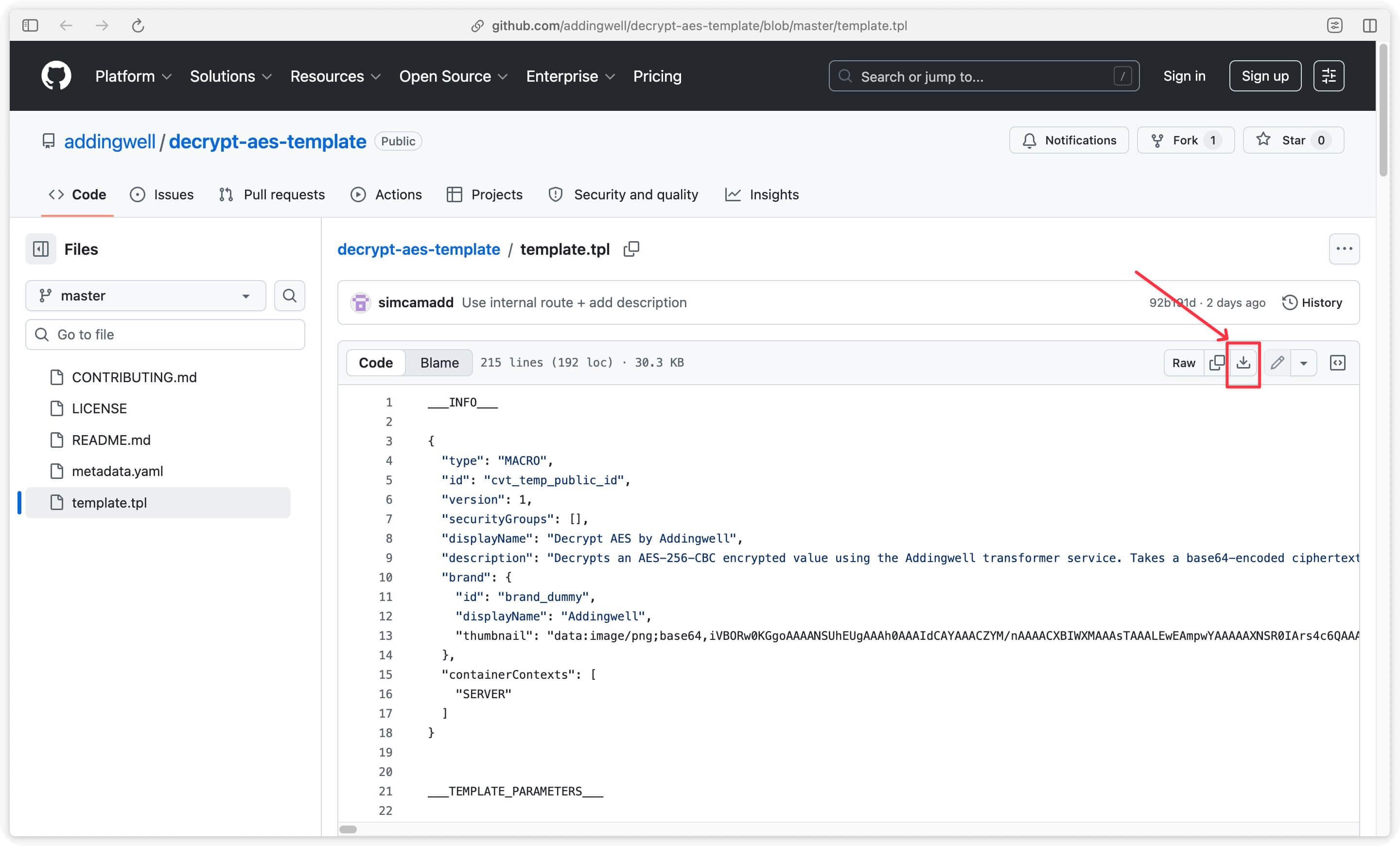This screenshot has height=846, width=1400.
Task: Select line number 9 in the code
Action: tap(389, 558)
